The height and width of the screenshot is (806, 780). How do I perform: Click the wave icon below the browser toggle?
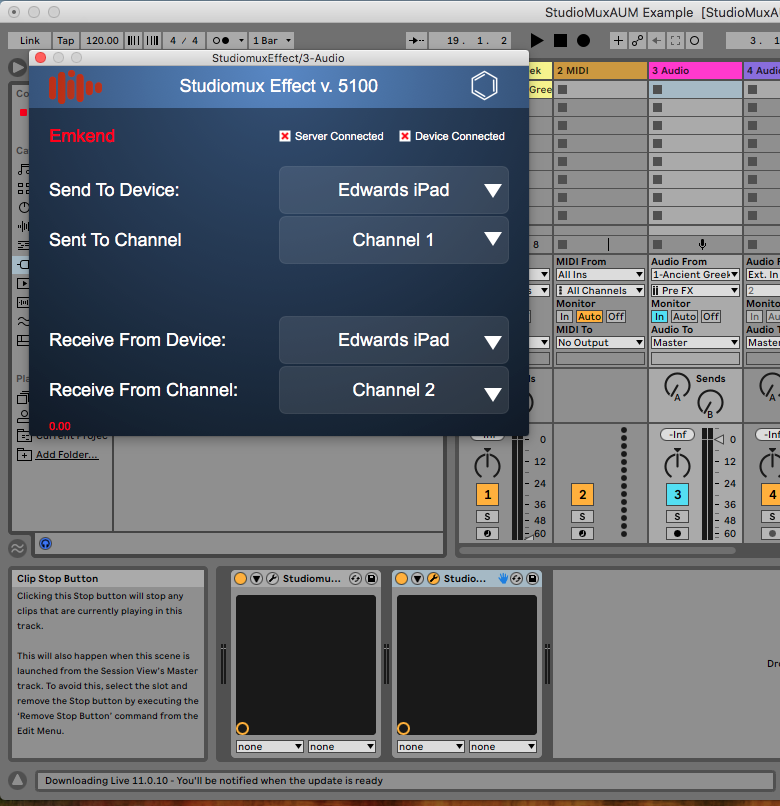(17, 548)
